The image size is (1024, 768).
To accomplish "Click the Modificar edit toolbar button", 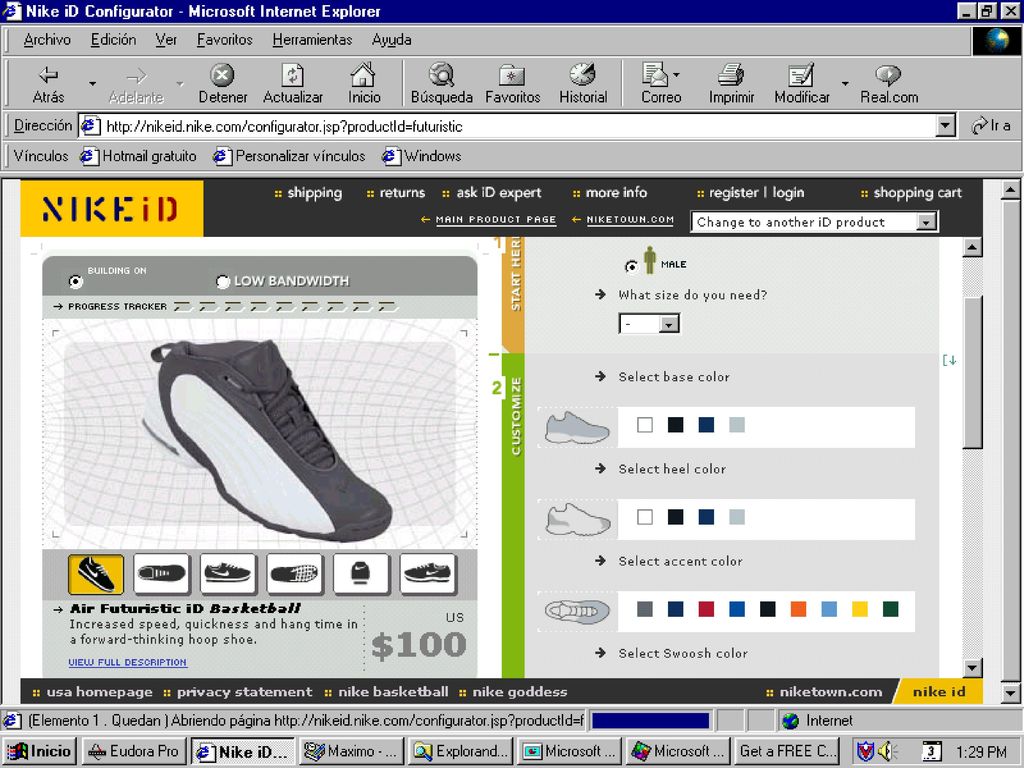I will point(801,84).
